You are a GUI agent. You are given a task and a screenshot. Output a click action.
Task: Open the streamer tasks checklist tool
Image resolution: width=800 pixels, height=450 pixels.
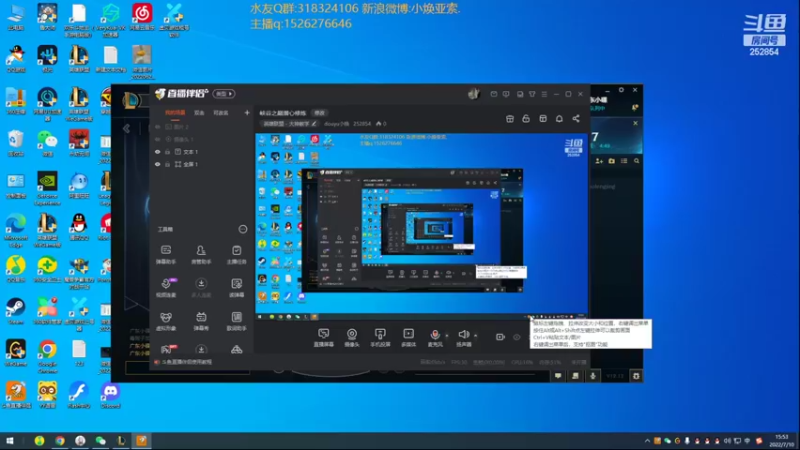coord(236,255)
